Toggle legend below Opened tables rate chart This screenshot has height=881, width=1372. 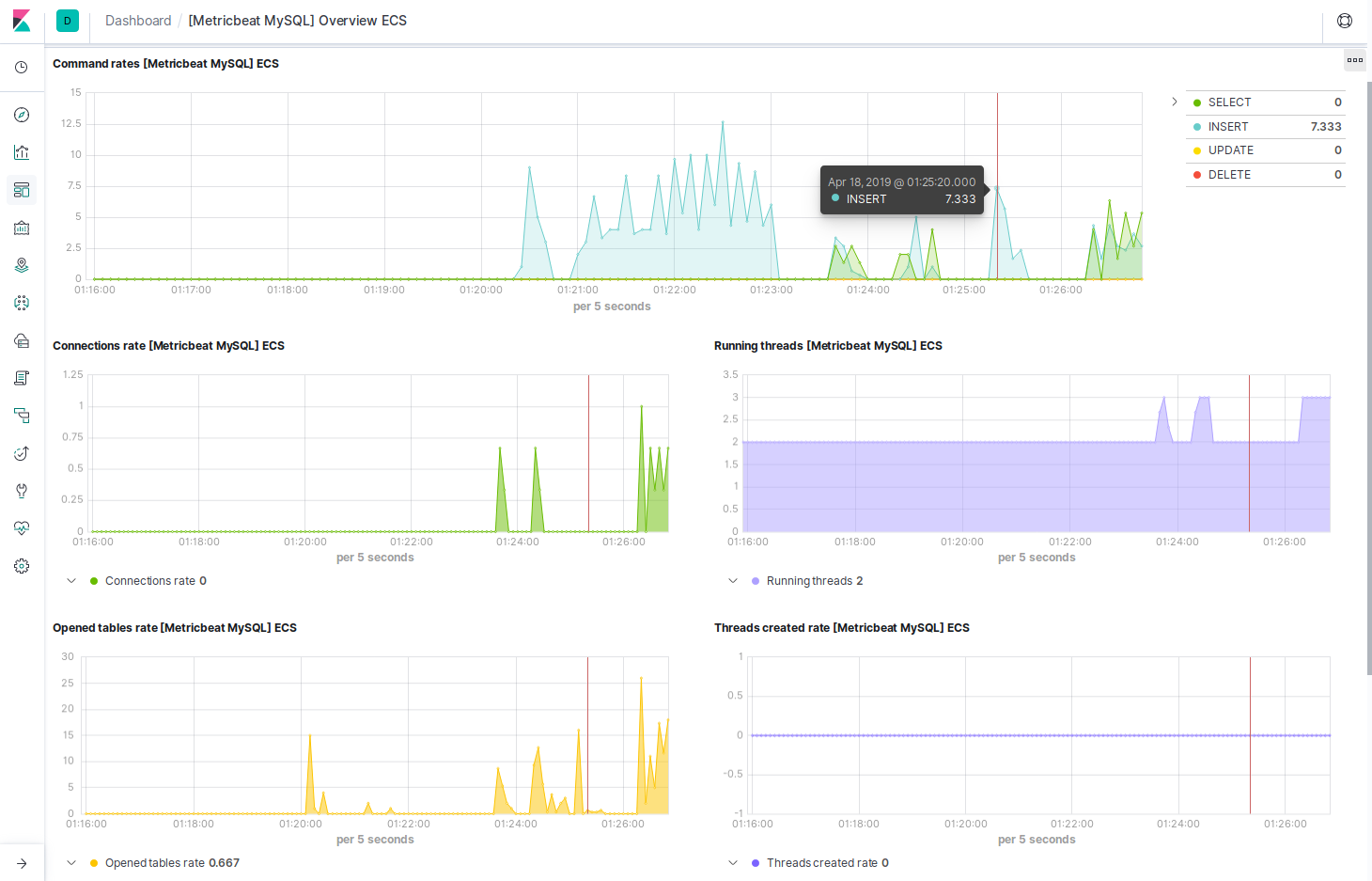(71, 863)
